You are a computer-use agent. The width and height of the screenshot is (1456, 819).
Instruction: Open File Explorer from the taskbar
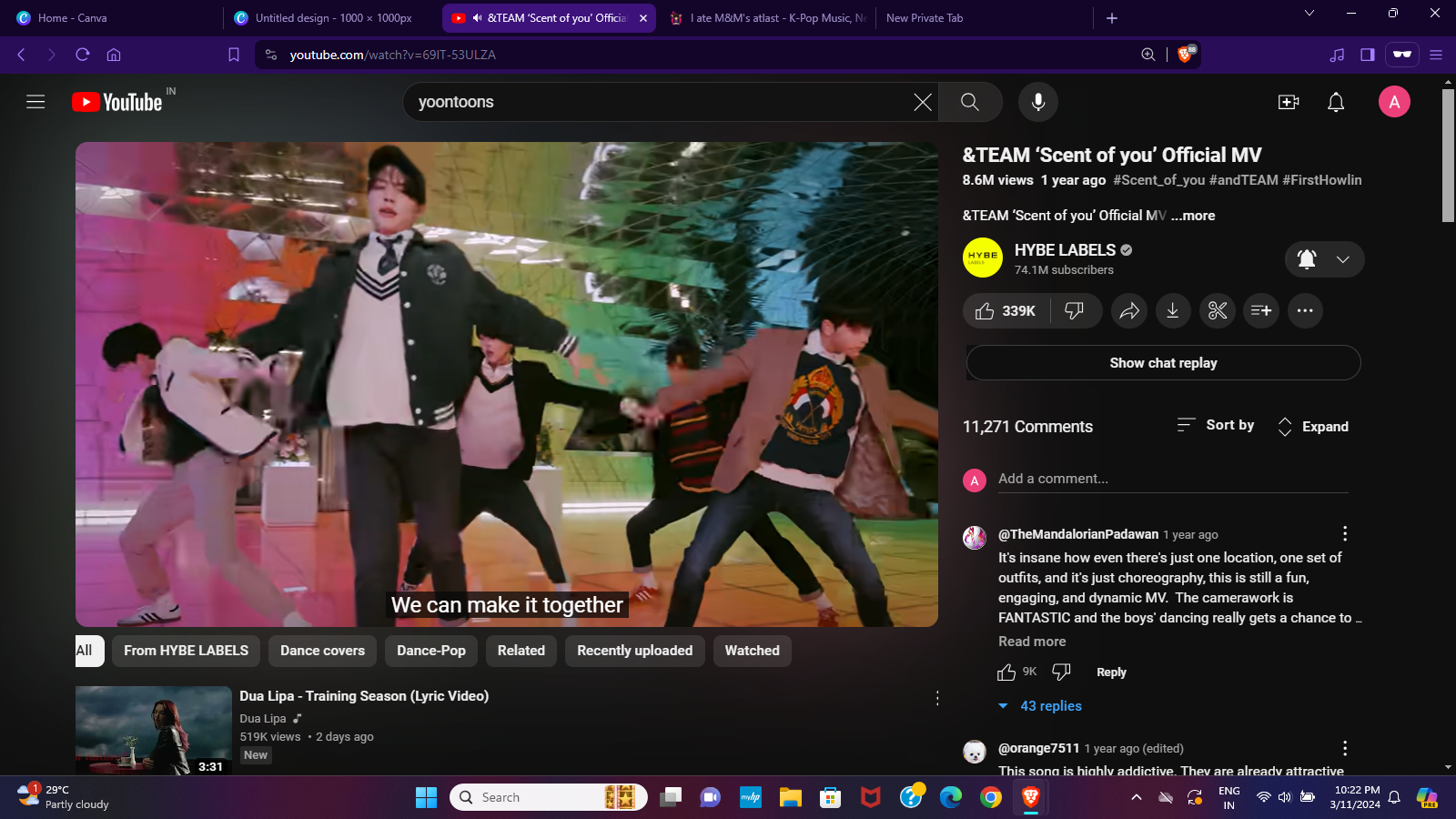coord(790,798)
